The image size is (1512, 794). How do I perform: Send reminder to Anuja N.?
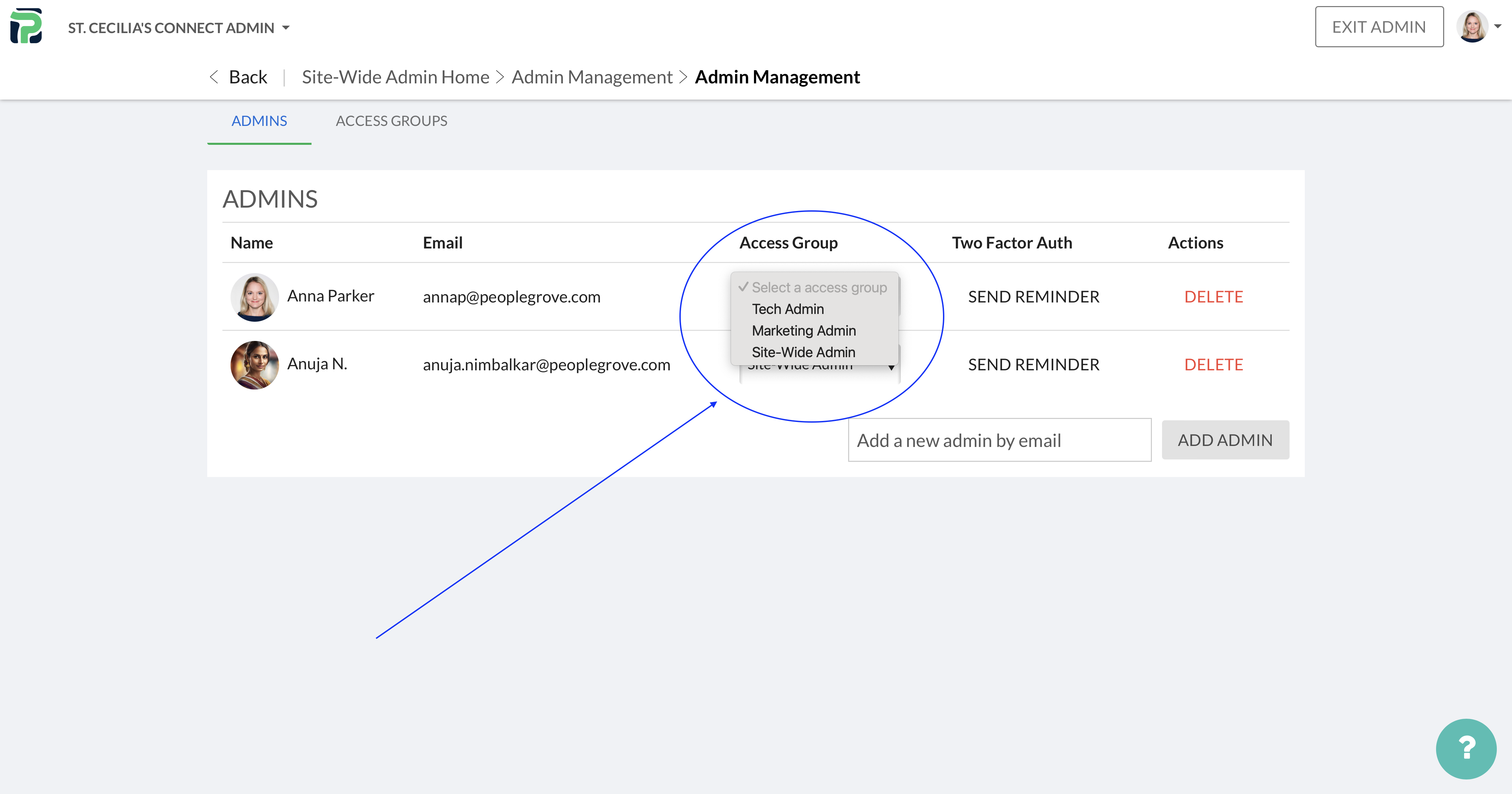1034,365
